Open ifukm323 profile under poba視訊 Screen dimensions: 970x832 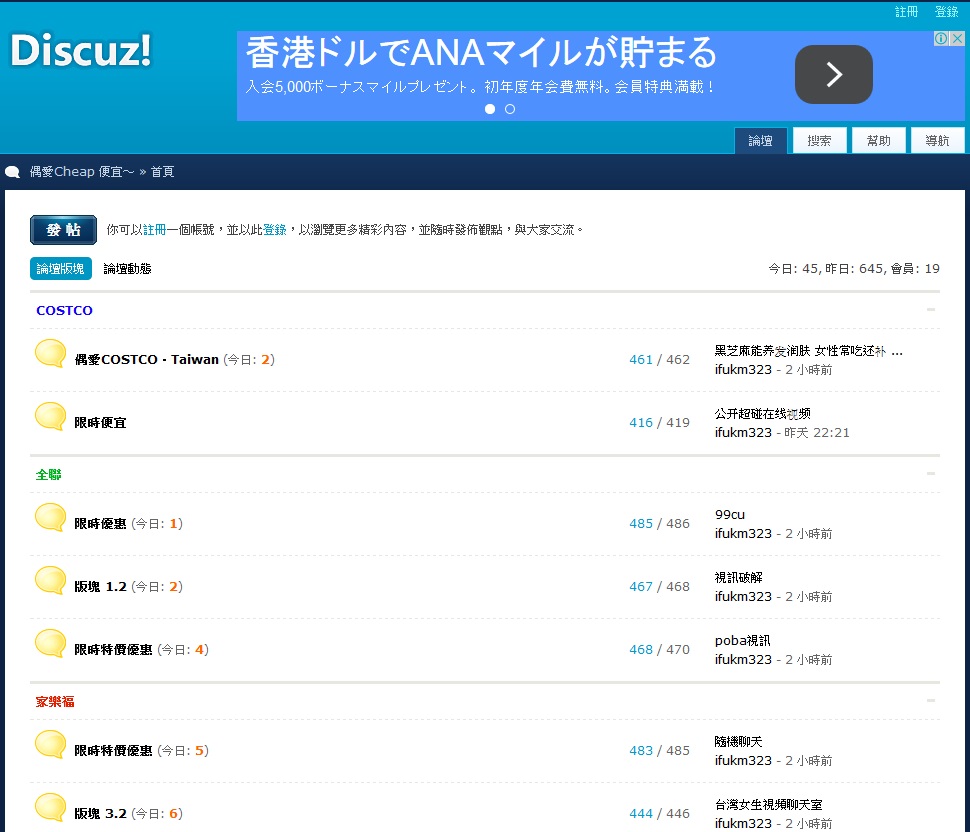click(743, 660)
